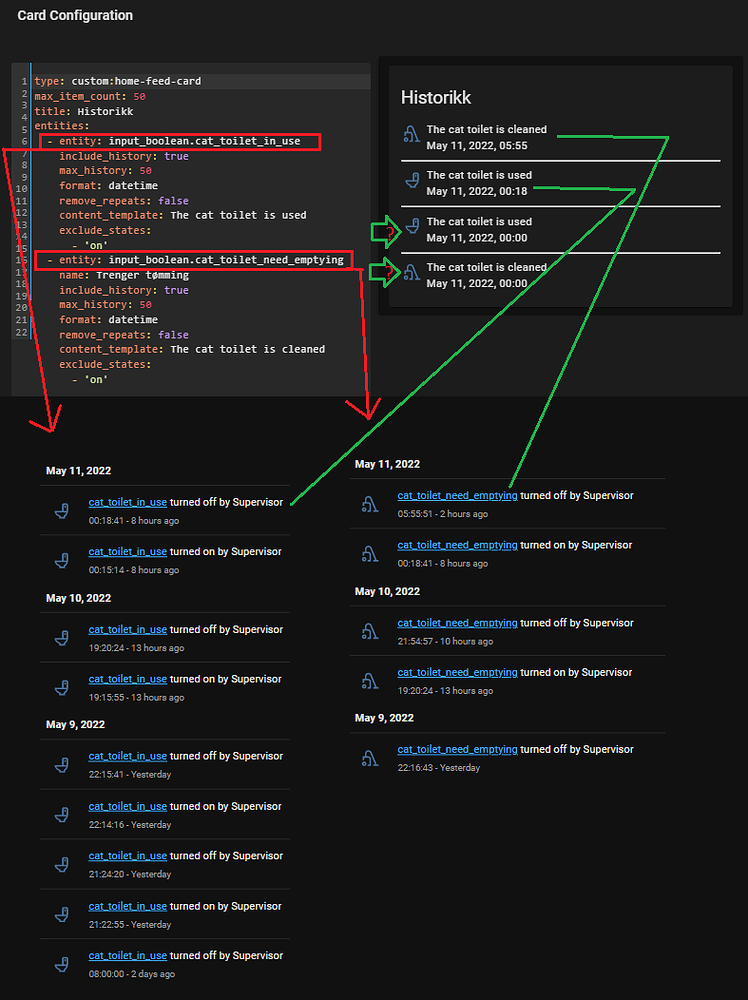Open cat_toilet_in_use link from the 00:18:41 entry
The image size is (748, 1000).
pos(127,502)
